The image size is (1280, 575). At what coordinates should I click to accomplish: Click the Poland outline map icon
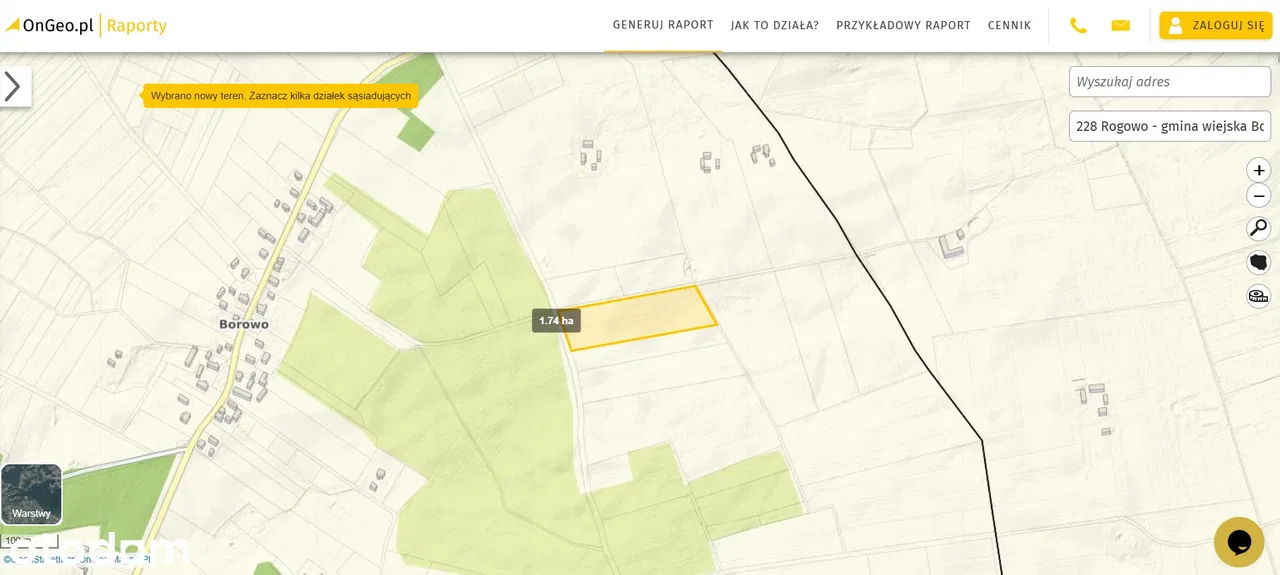(1258, 262)
